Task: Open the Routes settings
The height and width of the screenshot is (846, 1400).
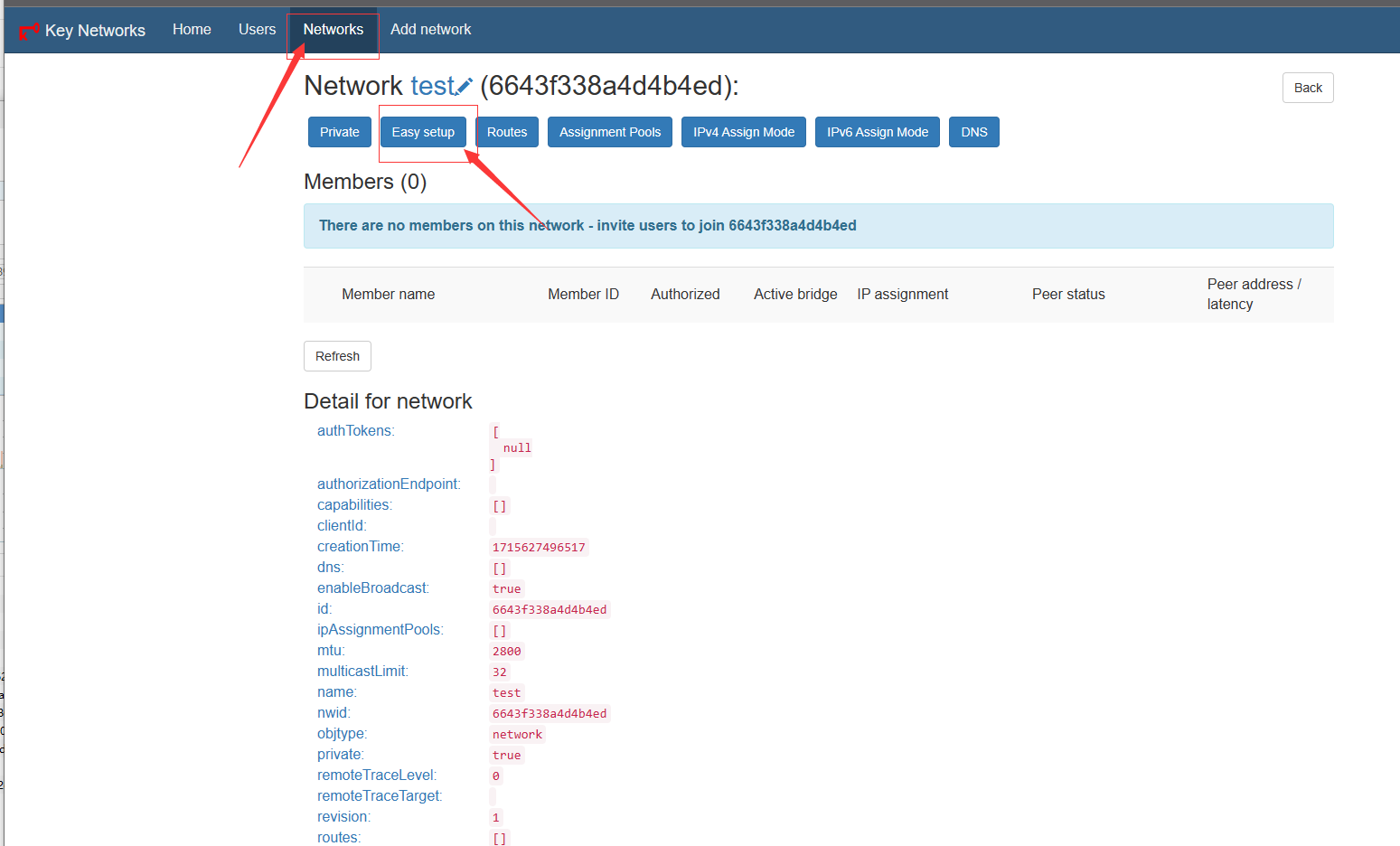Action: [x=506, y=132]
